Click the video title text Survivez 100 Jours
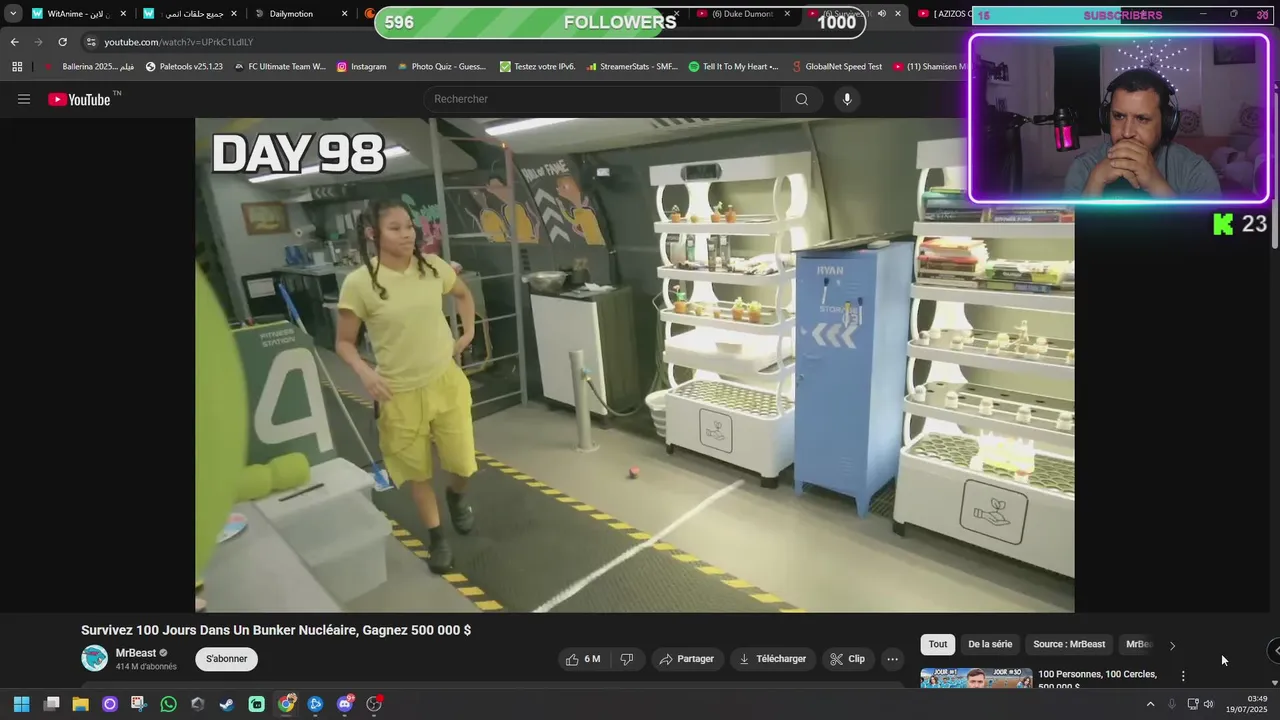The height and width of the screenshot is (720, 1280). pos(276,630)
